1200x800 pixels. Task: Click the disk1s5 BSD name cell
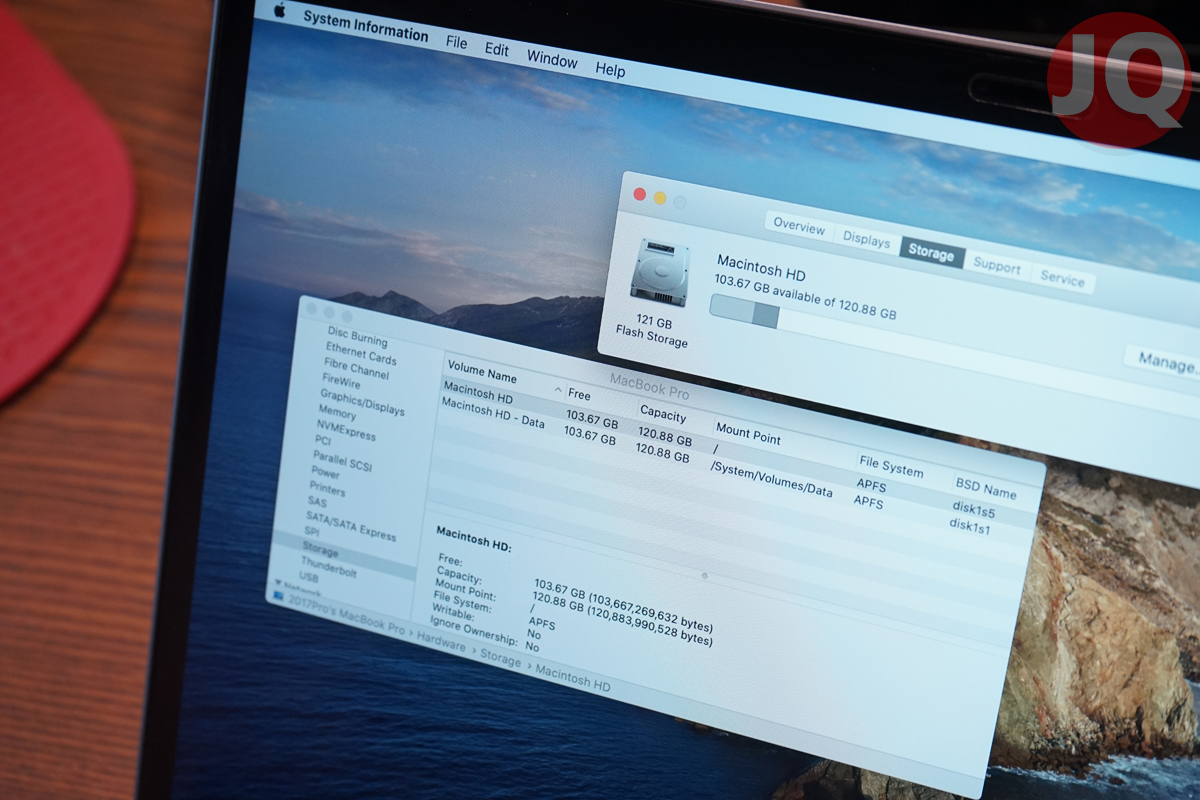coord(973,510)
